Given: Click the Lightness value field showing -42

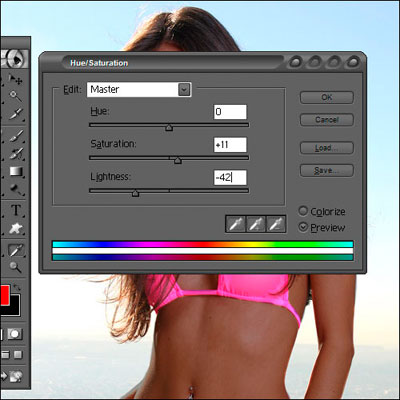Looking at the screenshot, I should 230,177.
